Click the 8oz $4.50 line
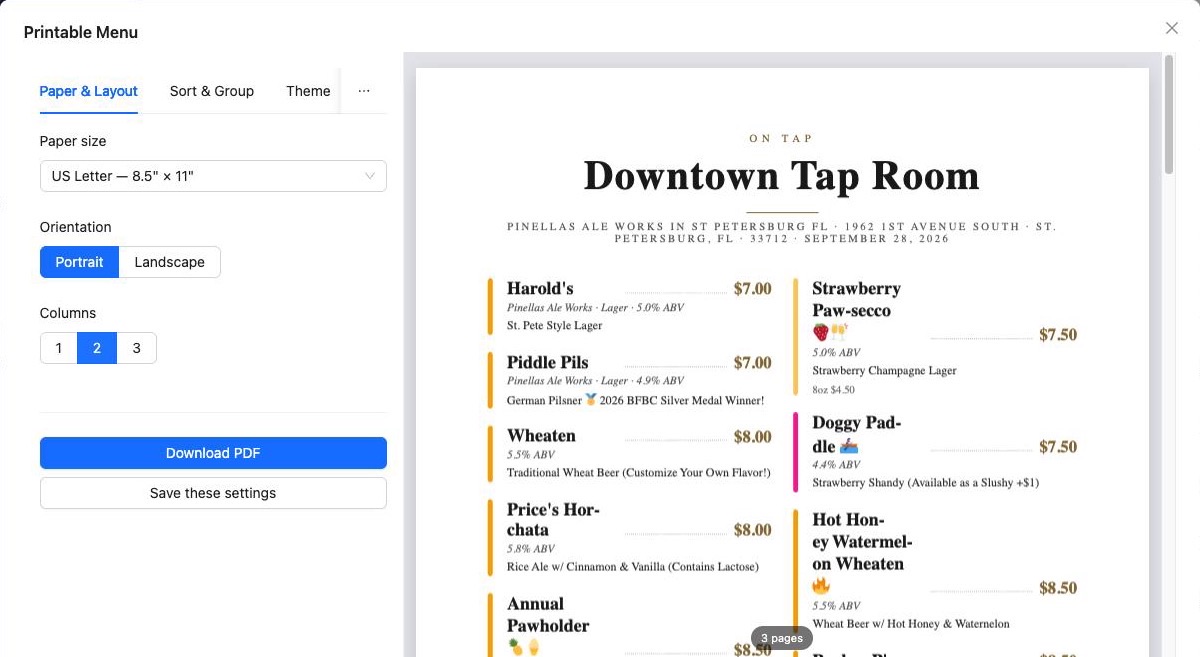The width and height of the screenshot is (1200, 657). click(834, 390)
